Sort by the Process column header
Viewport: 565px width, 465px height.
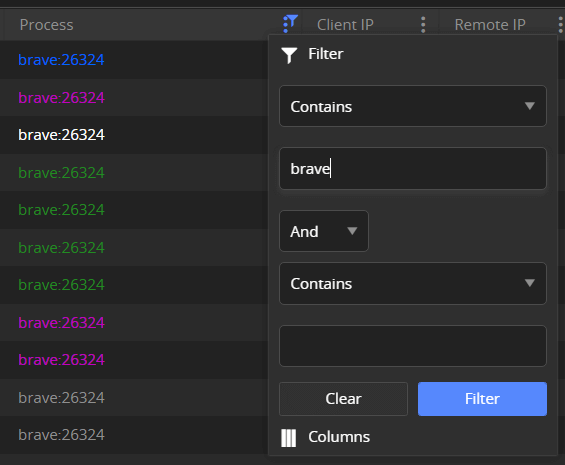click(x=46, y=25)
